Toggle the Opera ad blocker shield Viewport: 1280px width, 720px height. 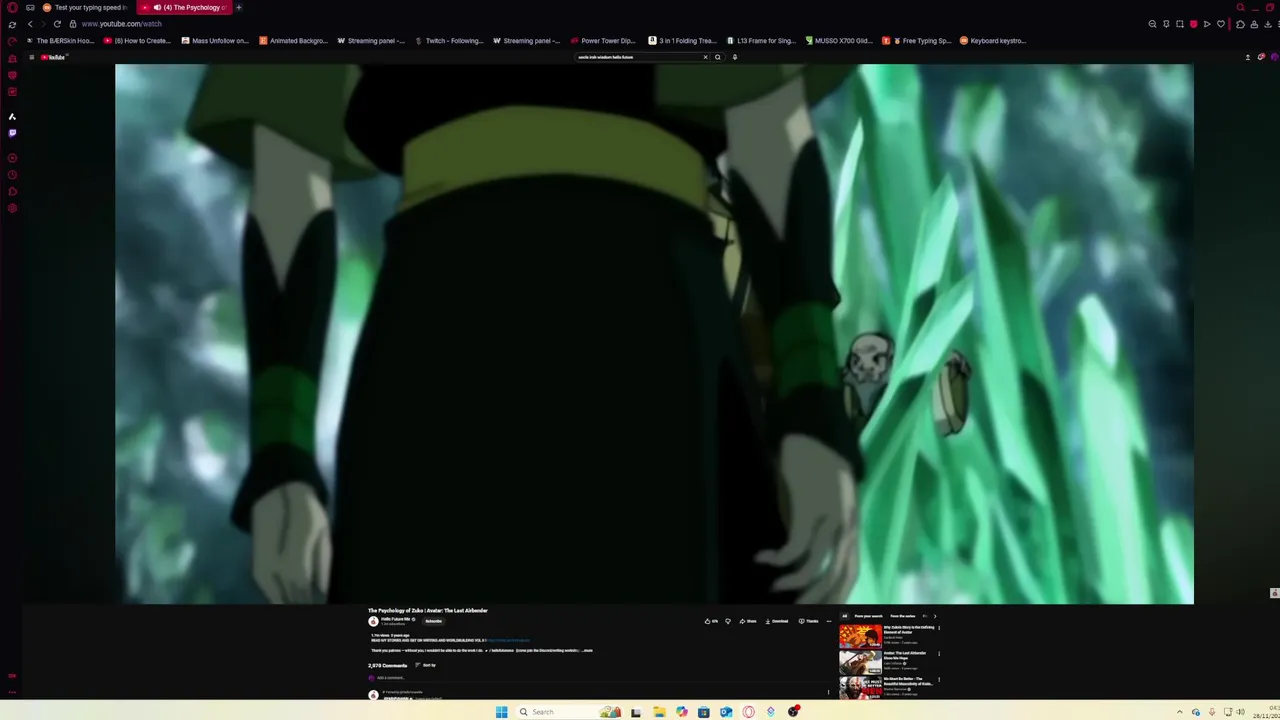click(1193, 24)
